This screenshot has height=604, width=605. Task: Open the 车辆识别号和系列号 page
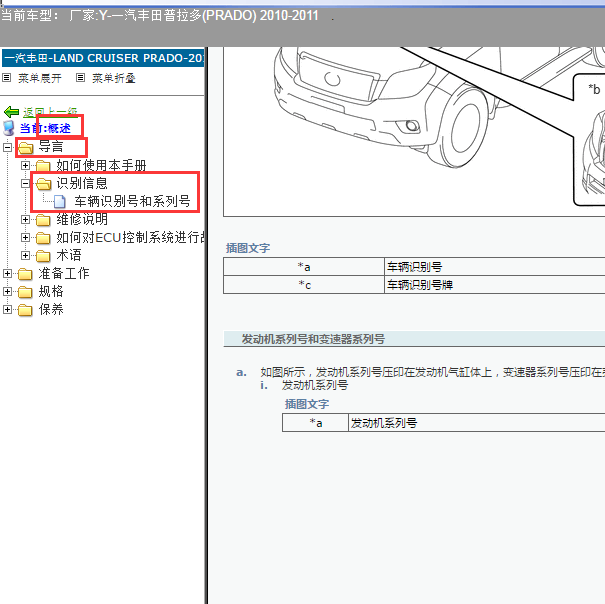coord(132,201)
